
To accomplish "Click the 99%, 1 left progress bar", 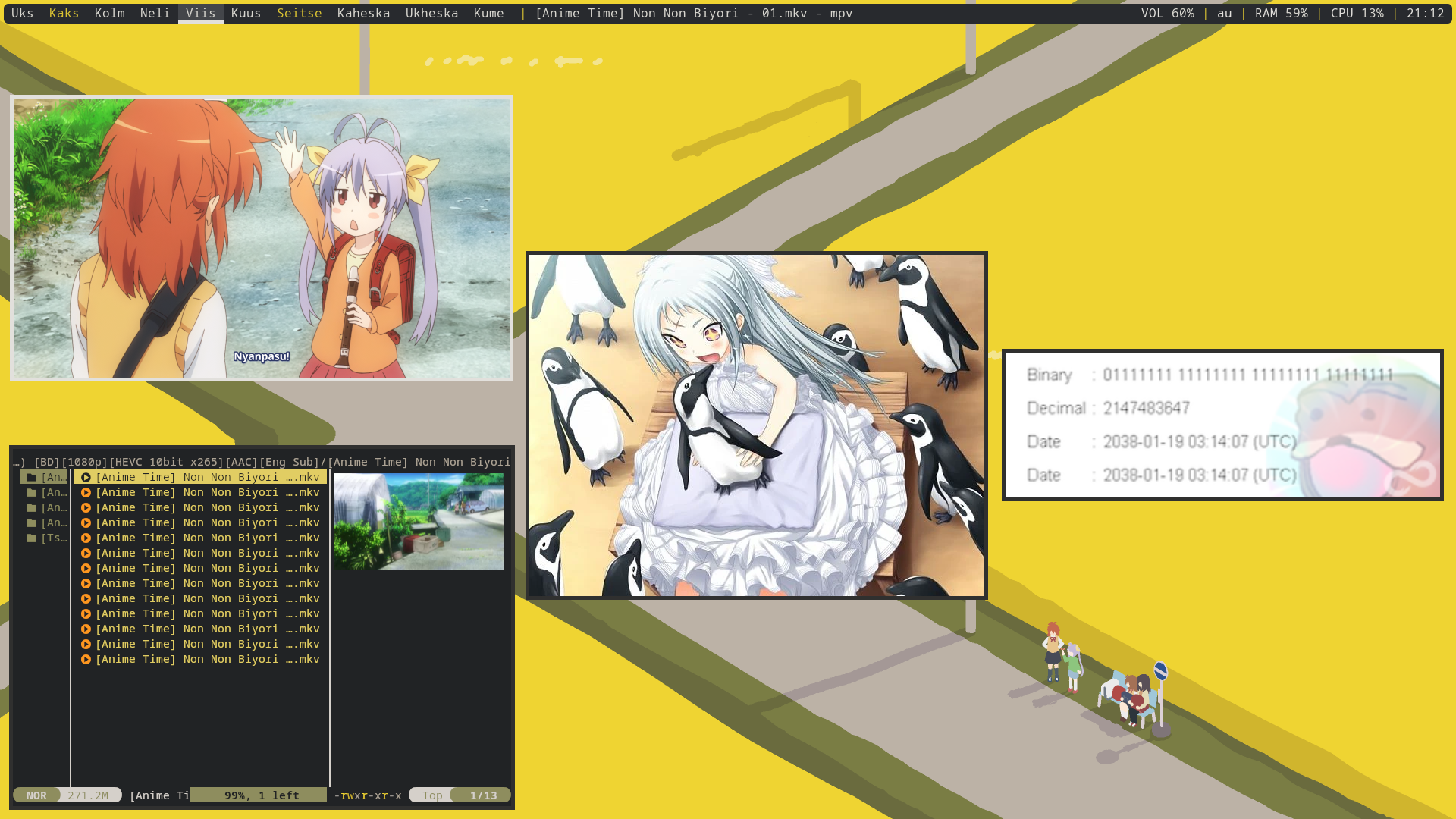I will [x=259, y=795].
